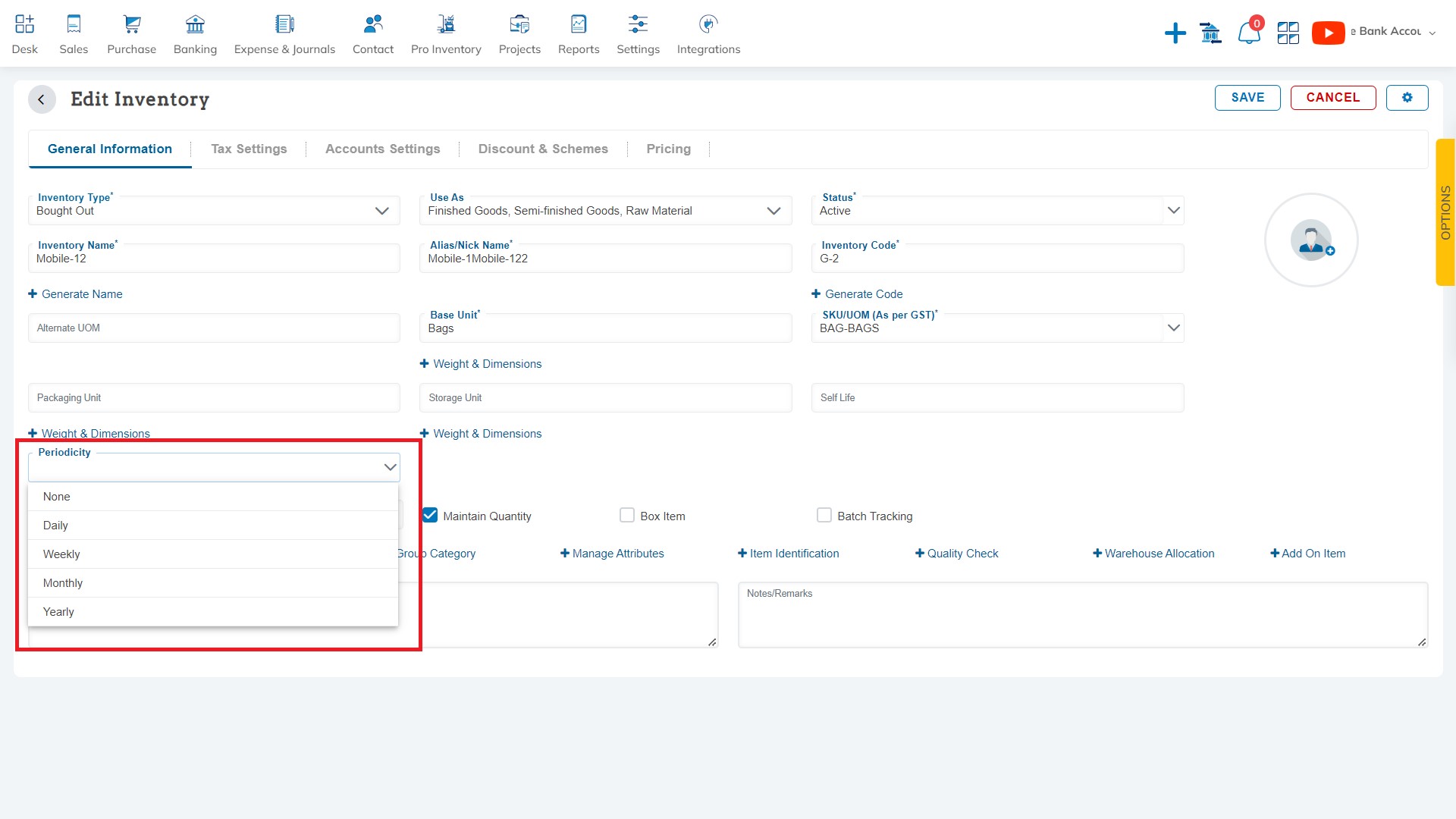1456x819 pixels.
Task: Click the Inventory Code input field
Action: click(x=997, y=258)
